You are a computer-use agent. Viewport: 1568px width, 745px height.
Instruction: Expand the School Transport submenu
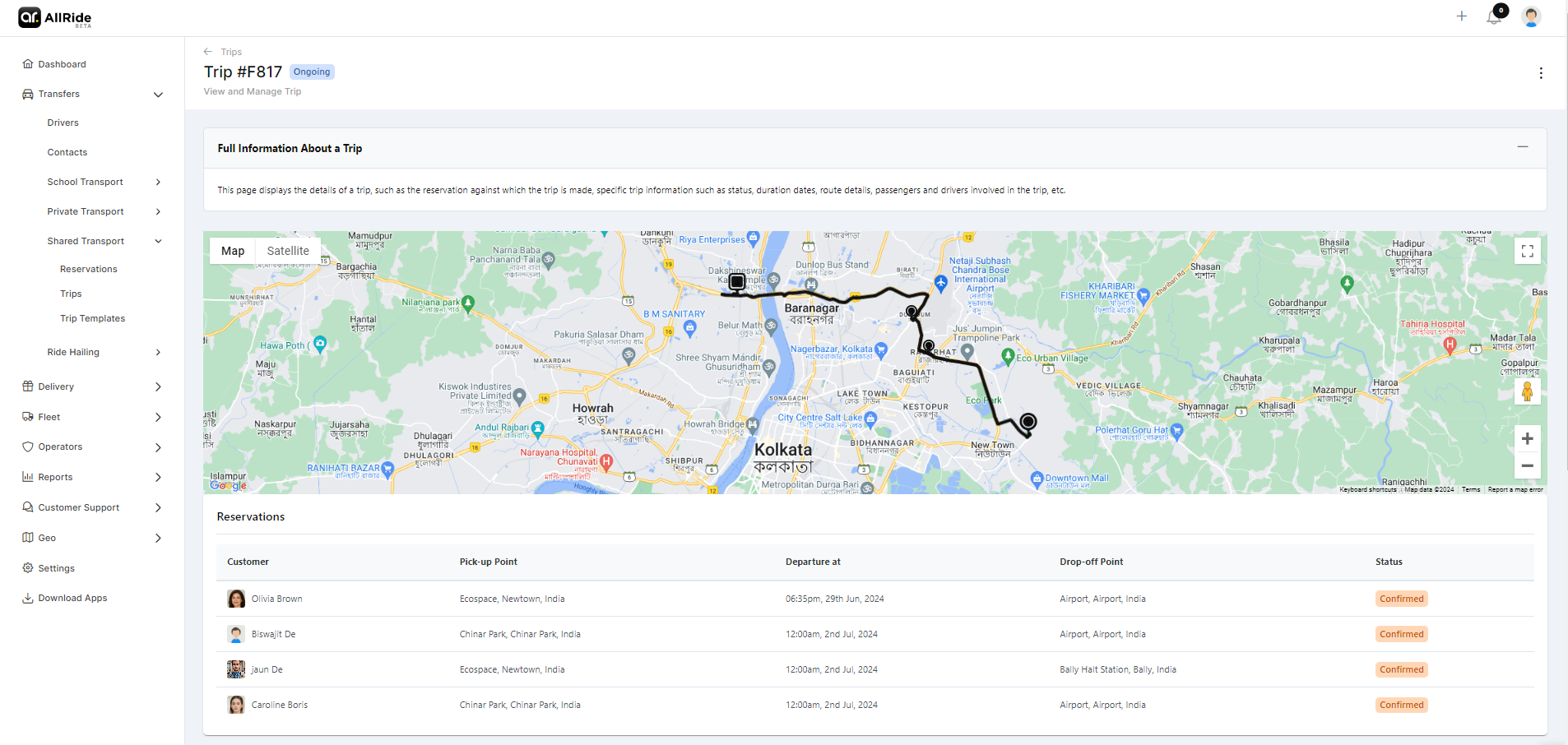[x=158, y=183]
